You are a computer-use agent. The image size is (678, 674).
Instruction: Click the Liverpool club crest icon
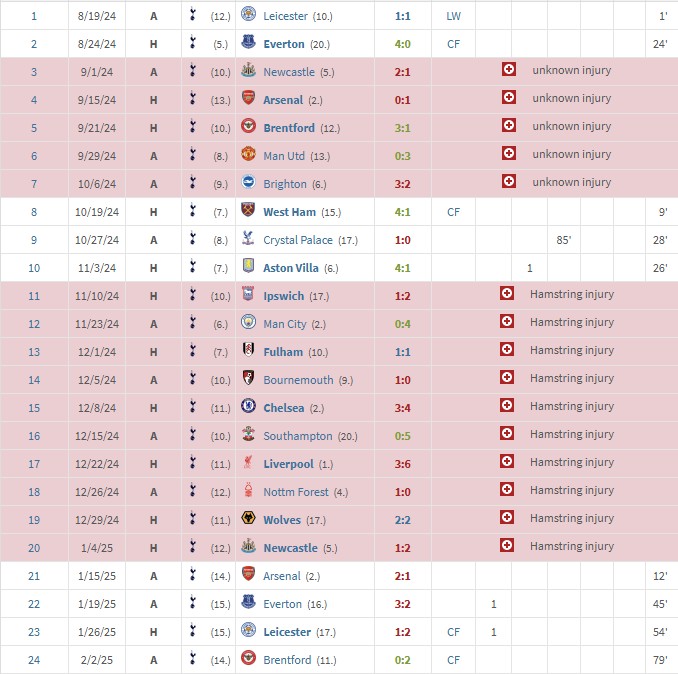pos(249,464)
